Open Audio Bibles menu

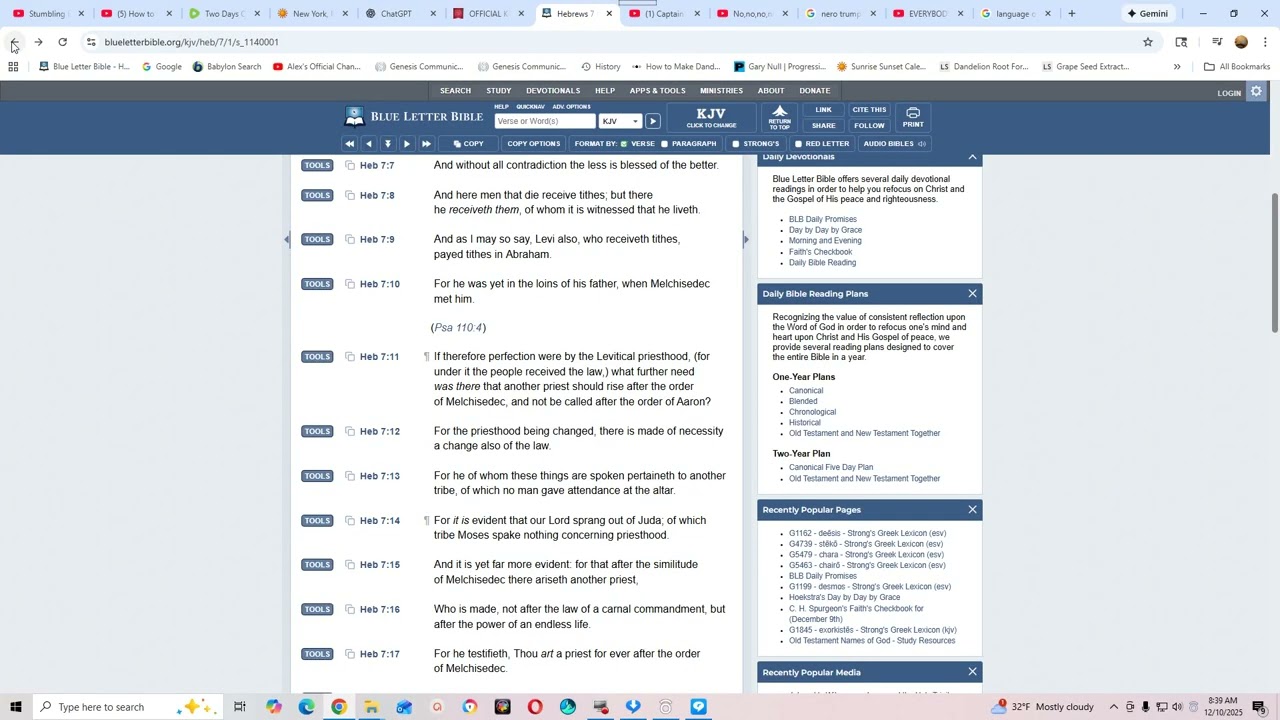pos(893,144)
